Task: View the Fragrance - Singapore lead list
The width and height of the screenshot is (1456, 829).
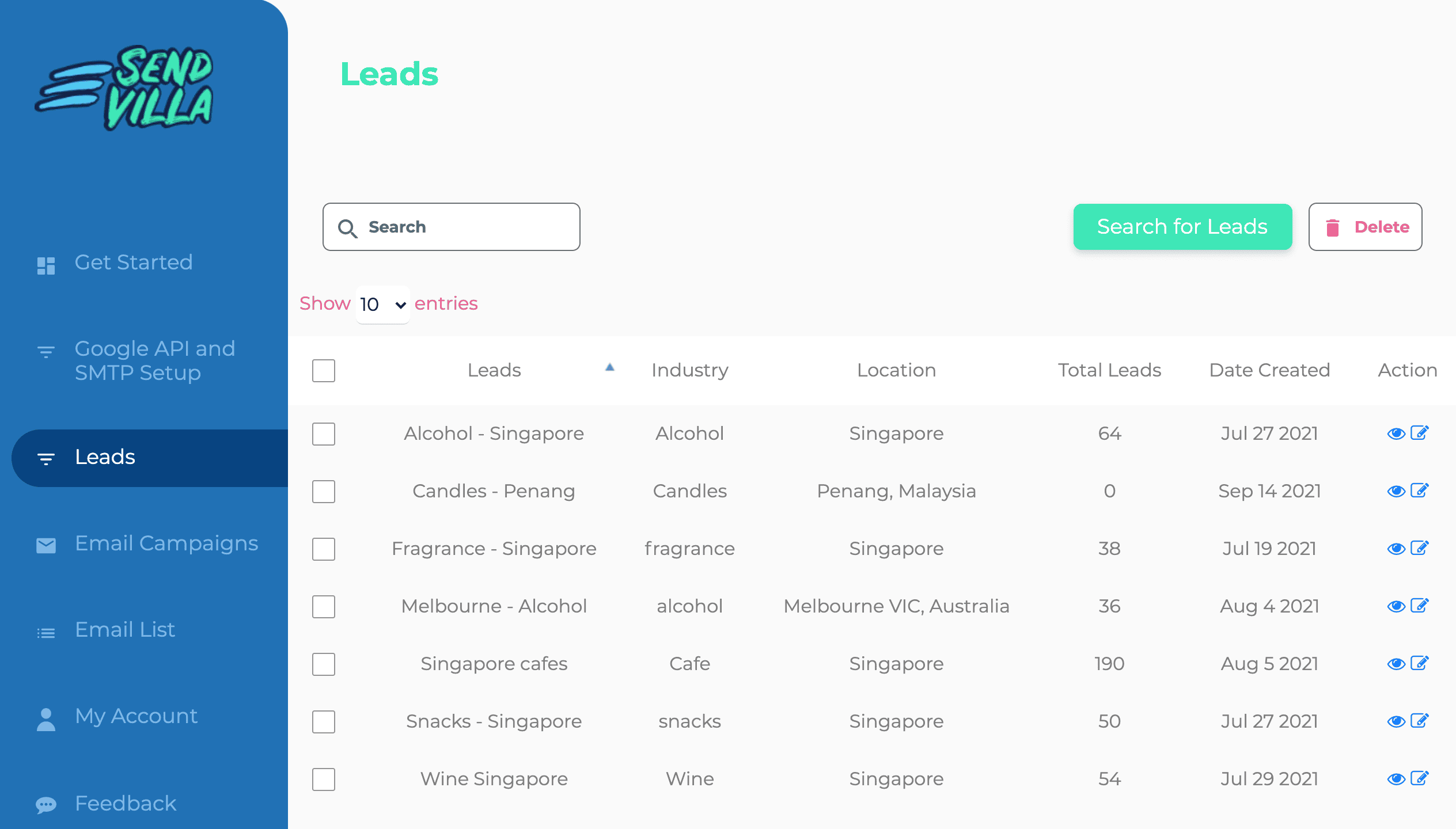Action: 1396,549
